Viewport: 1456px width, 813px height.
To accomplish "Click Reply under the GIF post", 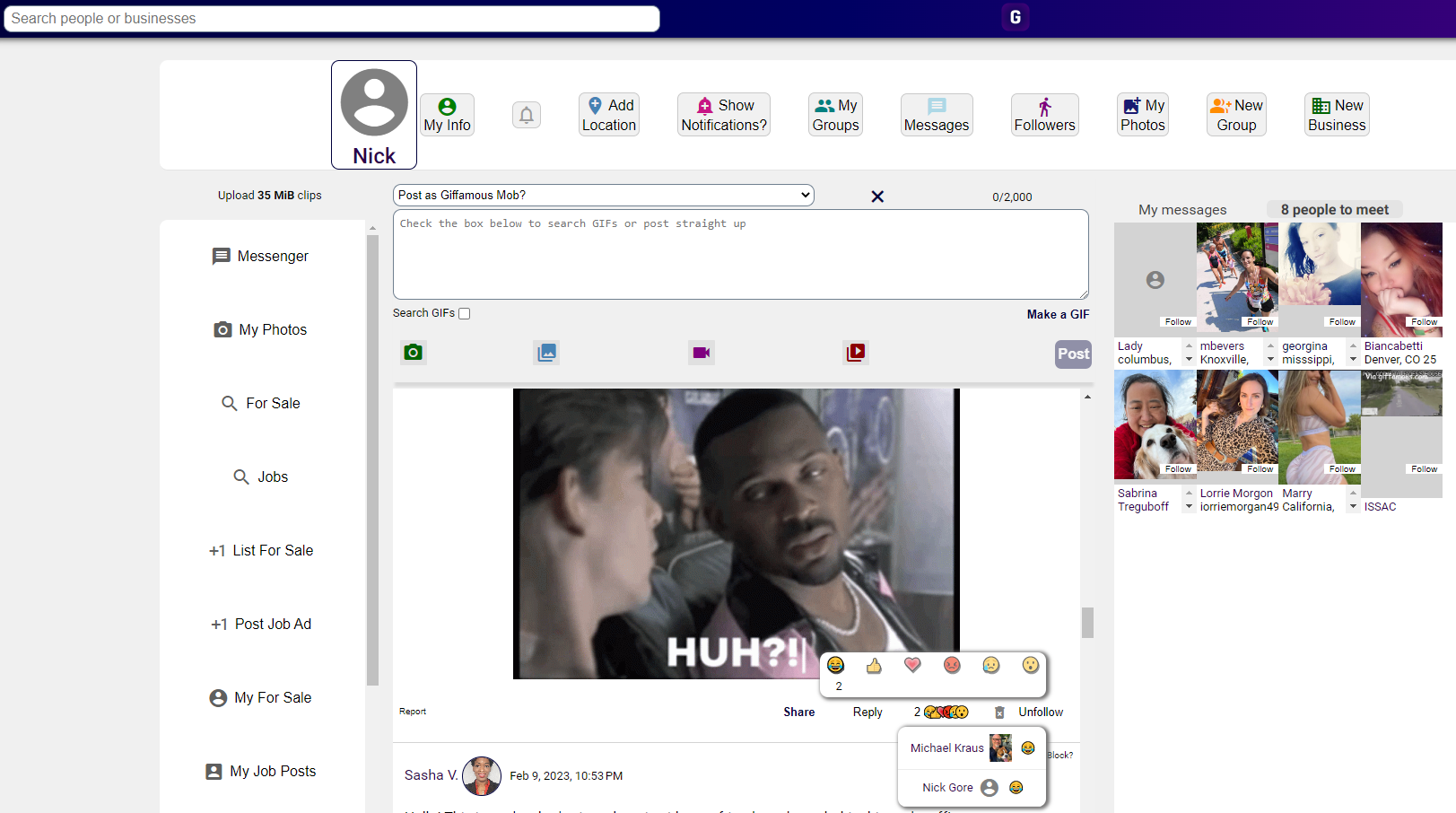I will point(867,712).
